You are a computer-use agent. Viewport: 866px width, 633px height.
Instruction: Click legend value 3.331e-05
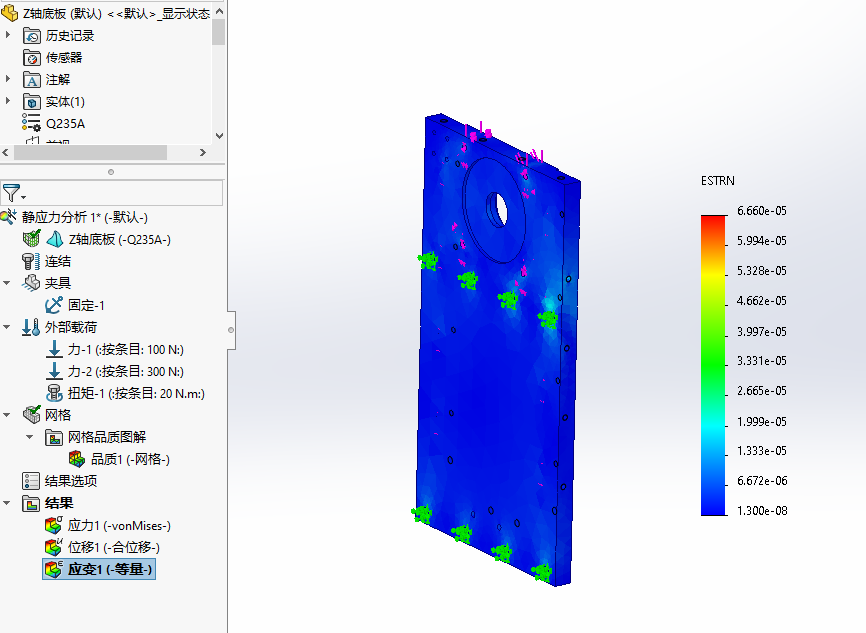point(762,361)
